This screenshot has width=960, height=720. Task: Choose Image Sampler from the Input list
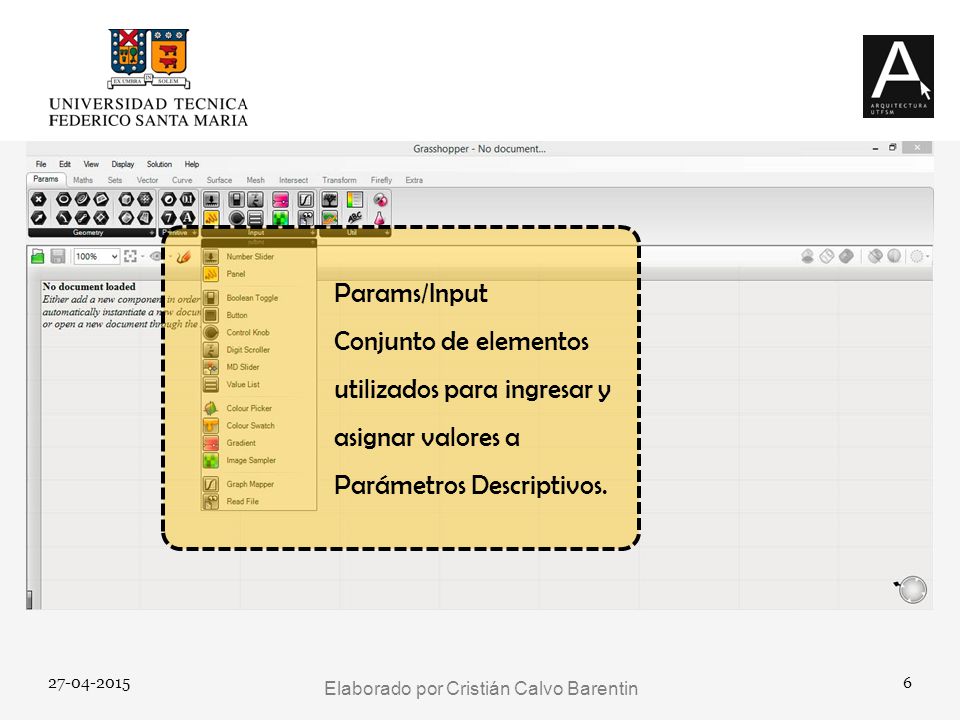click(x=259, y=460)
